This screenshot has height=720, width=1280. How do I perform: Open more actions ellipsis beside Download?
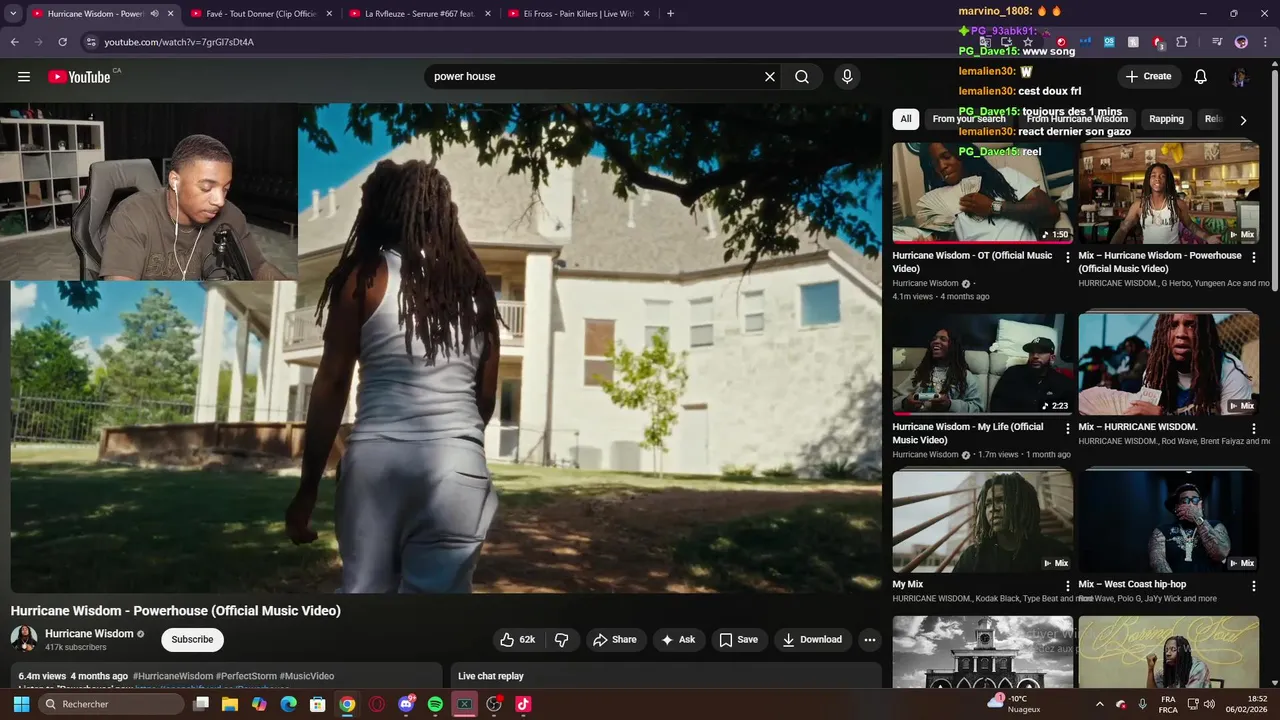point(870,640)
